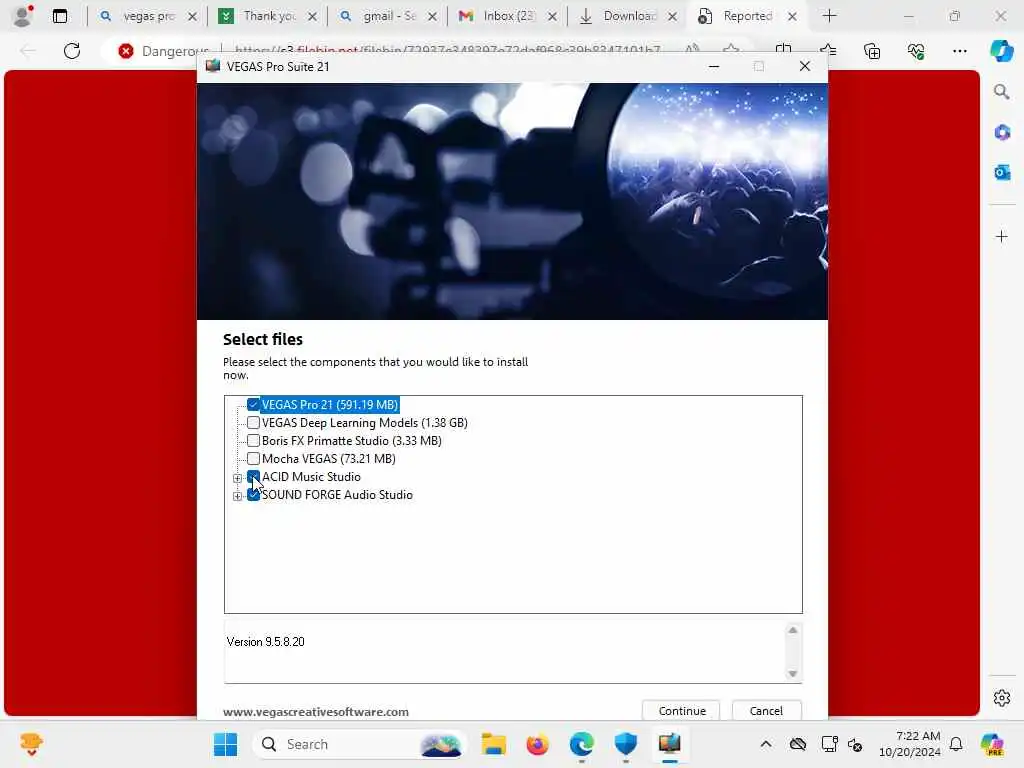Open the notifications bell
Viewport: 1024px width, 768px height.
click(x=956, y=744)
